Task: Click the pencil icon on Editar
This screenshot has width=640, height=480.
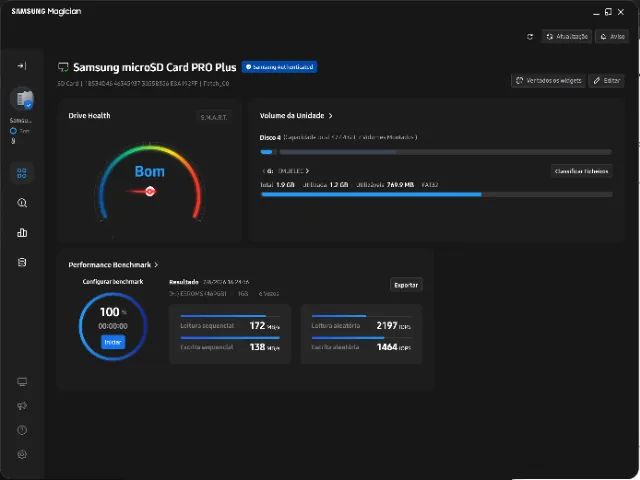Action: (597, 80)
